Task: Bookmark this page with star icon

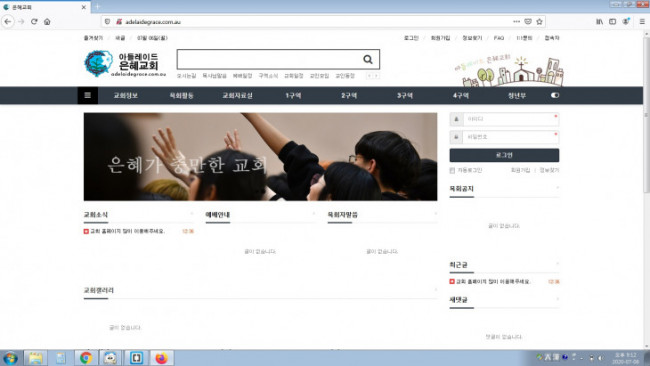Action: coord(539,22)
